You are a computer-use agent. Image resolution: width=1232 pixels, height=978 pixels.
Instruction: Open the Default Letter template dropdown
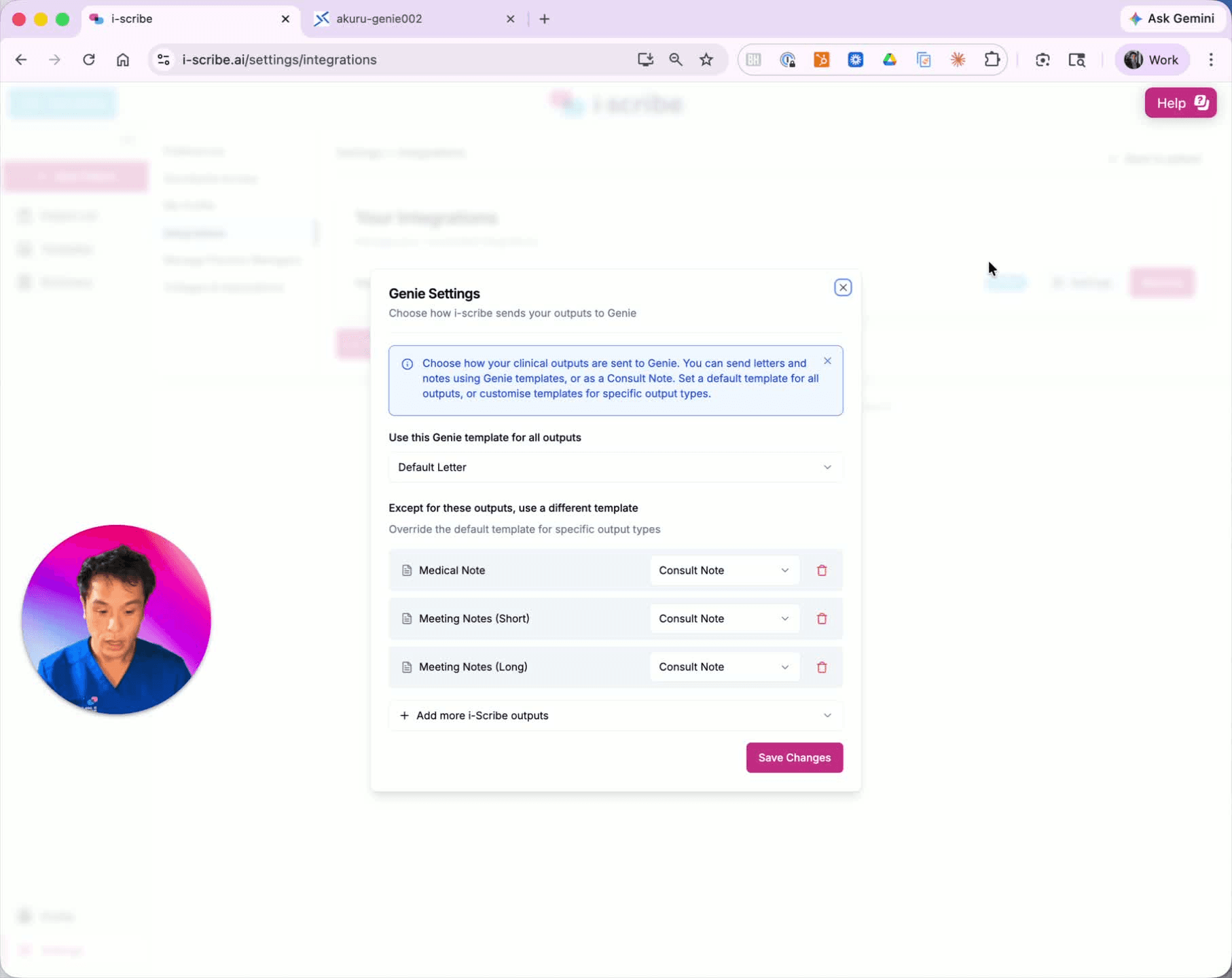(x=615, y=467)
